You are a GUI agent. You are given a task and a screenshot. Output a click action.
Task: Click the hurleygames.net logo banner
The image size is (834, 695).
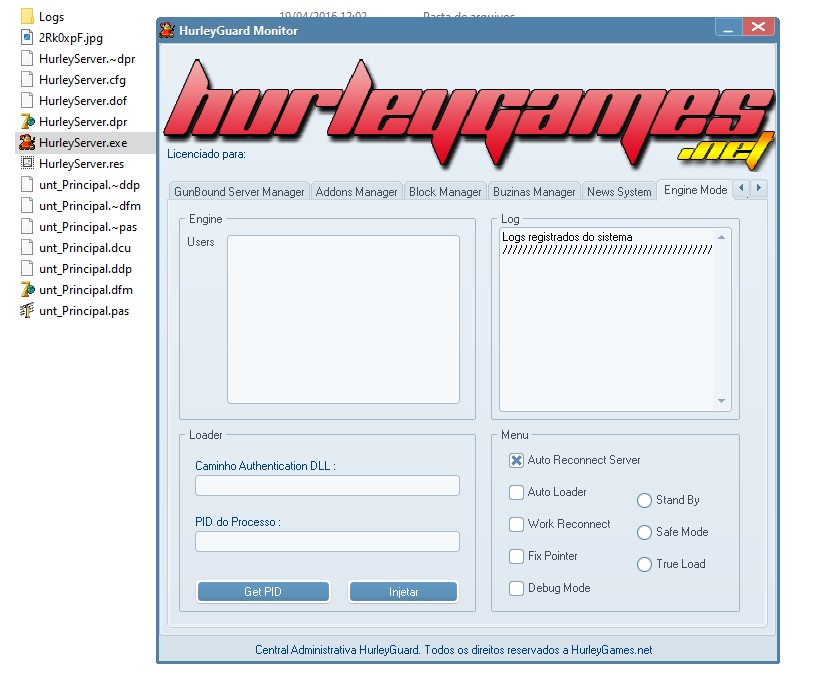(468, 114)
